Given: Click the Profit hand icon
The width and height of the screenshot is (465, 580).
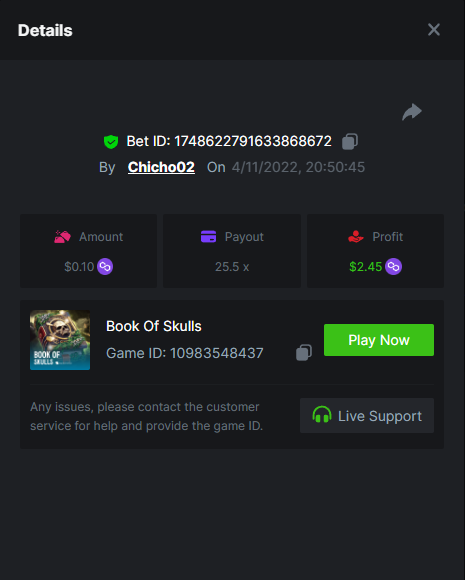Looking at the screenshot, I should click(x=356, y=237).
